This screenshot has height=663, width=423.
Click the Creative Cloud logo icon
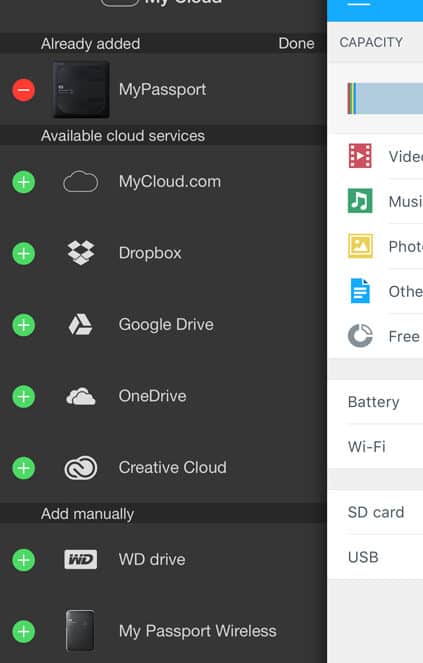pyautogui.click(x=80, y=468)
